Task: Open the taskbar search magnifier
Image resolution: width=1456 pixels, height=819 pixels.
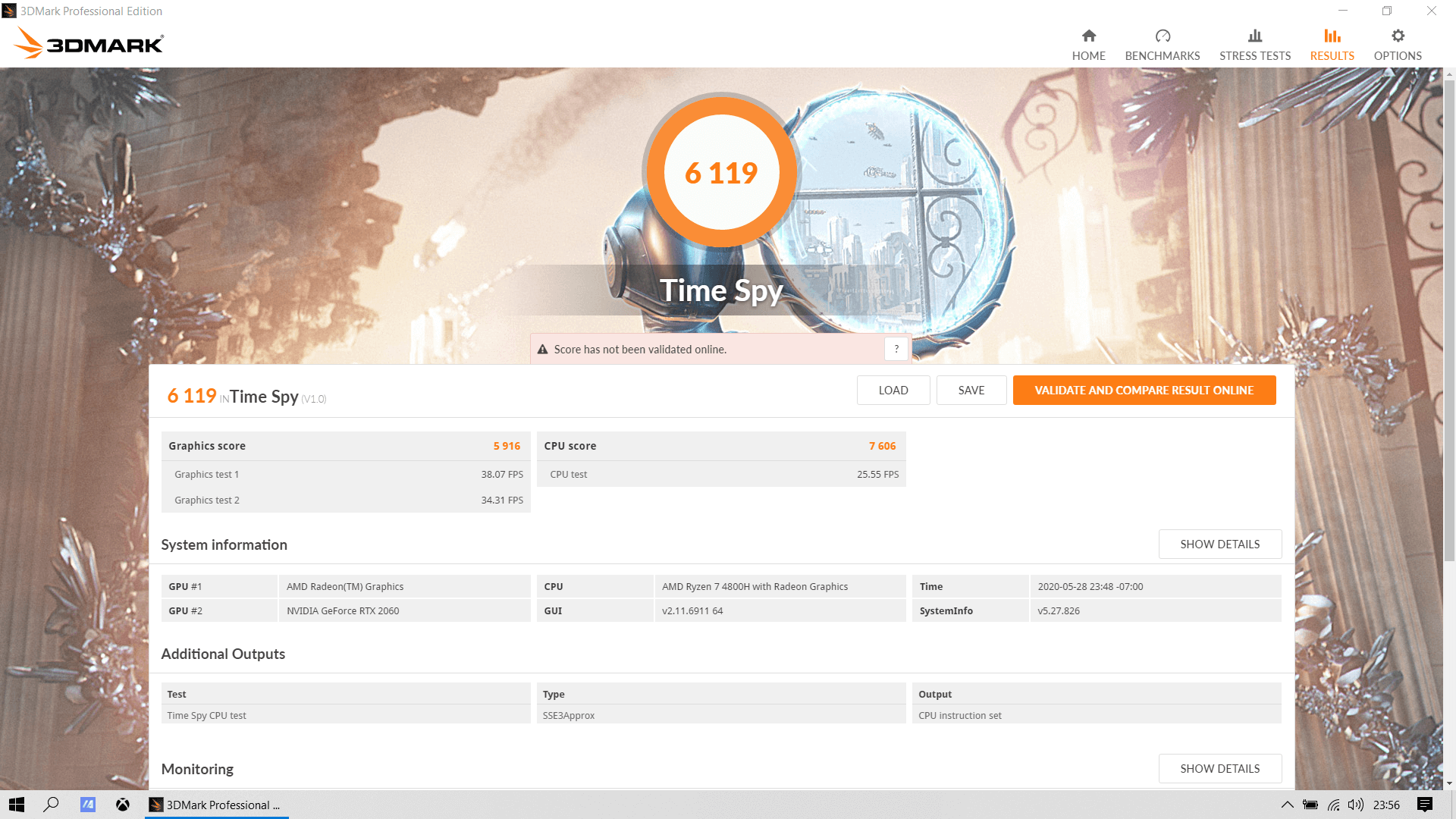Action: pos(51,805)
